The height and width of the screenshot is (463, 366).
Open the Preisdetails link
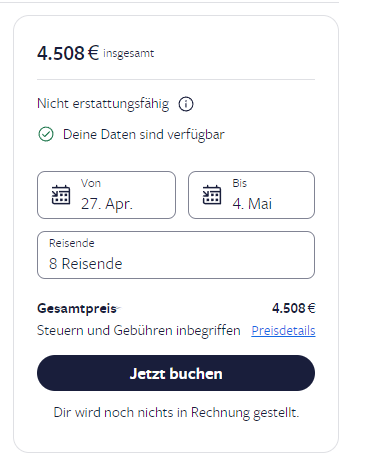tap(283, 331)
